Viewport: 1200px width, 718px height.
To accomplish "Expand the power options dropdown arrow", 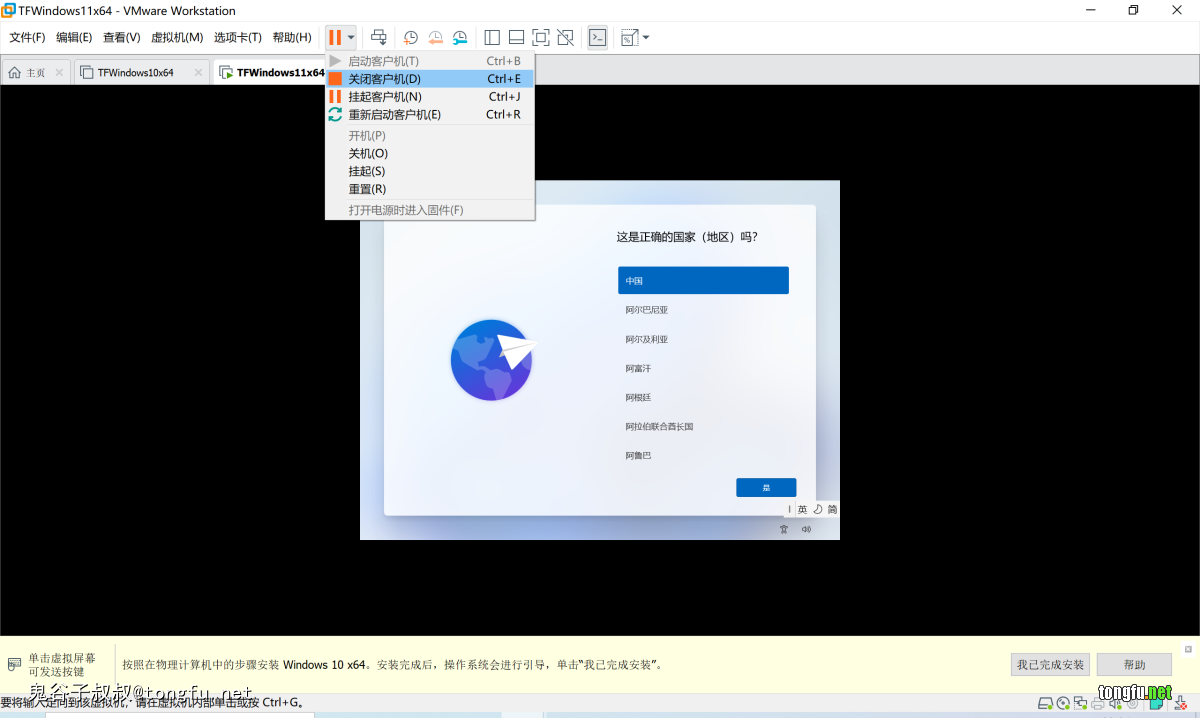I will [x=351, y=38].
